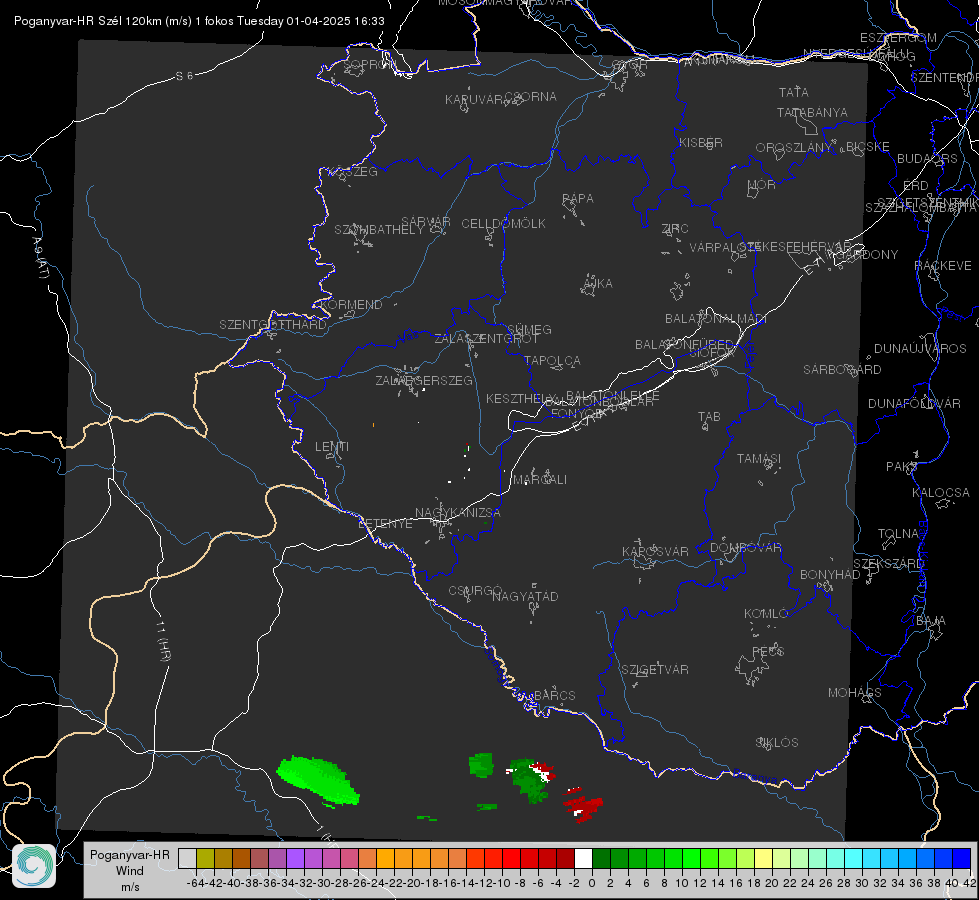The width and height of the screenshot is (979, 900).
Task: Select the CSORNA label
Action: 531,97
